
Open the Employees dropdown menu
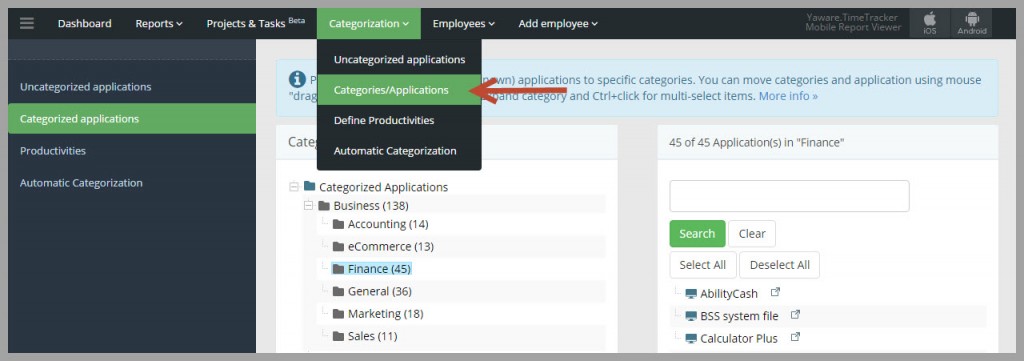point(464,24)
